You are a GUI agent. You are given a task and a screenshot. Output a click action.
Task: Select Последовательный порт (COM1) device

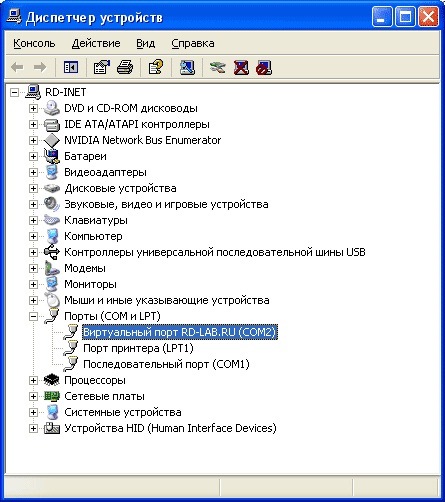click(166, 364)
